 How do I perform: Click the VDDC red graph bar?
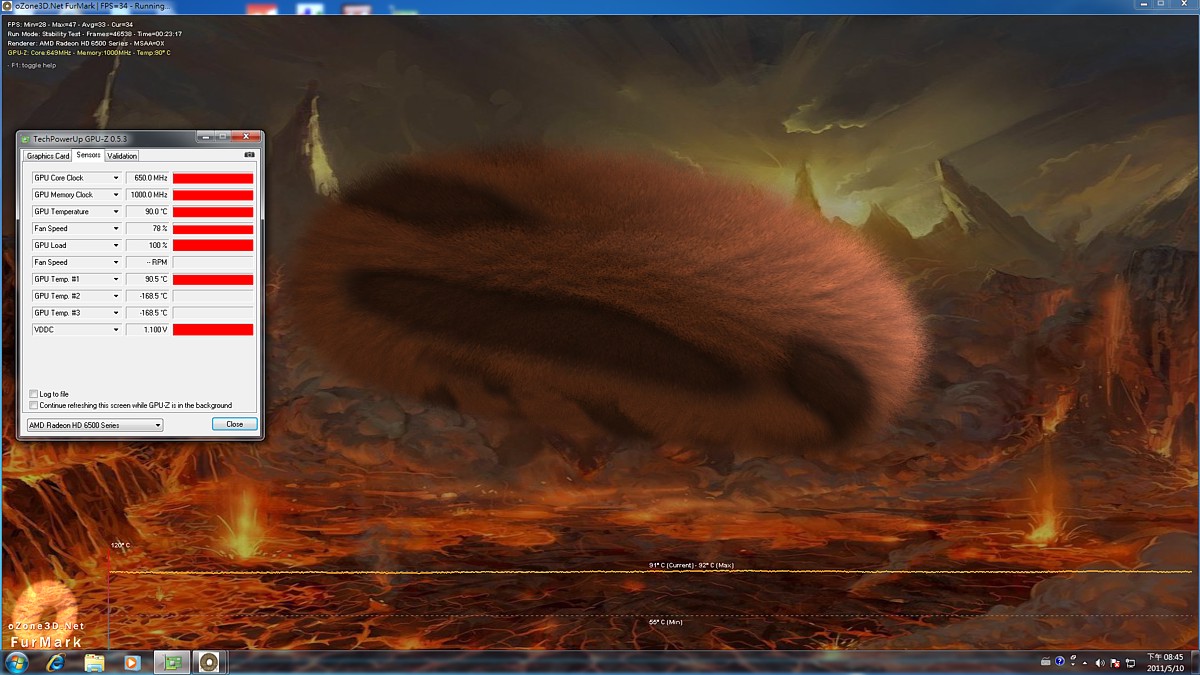coord(213,330)
